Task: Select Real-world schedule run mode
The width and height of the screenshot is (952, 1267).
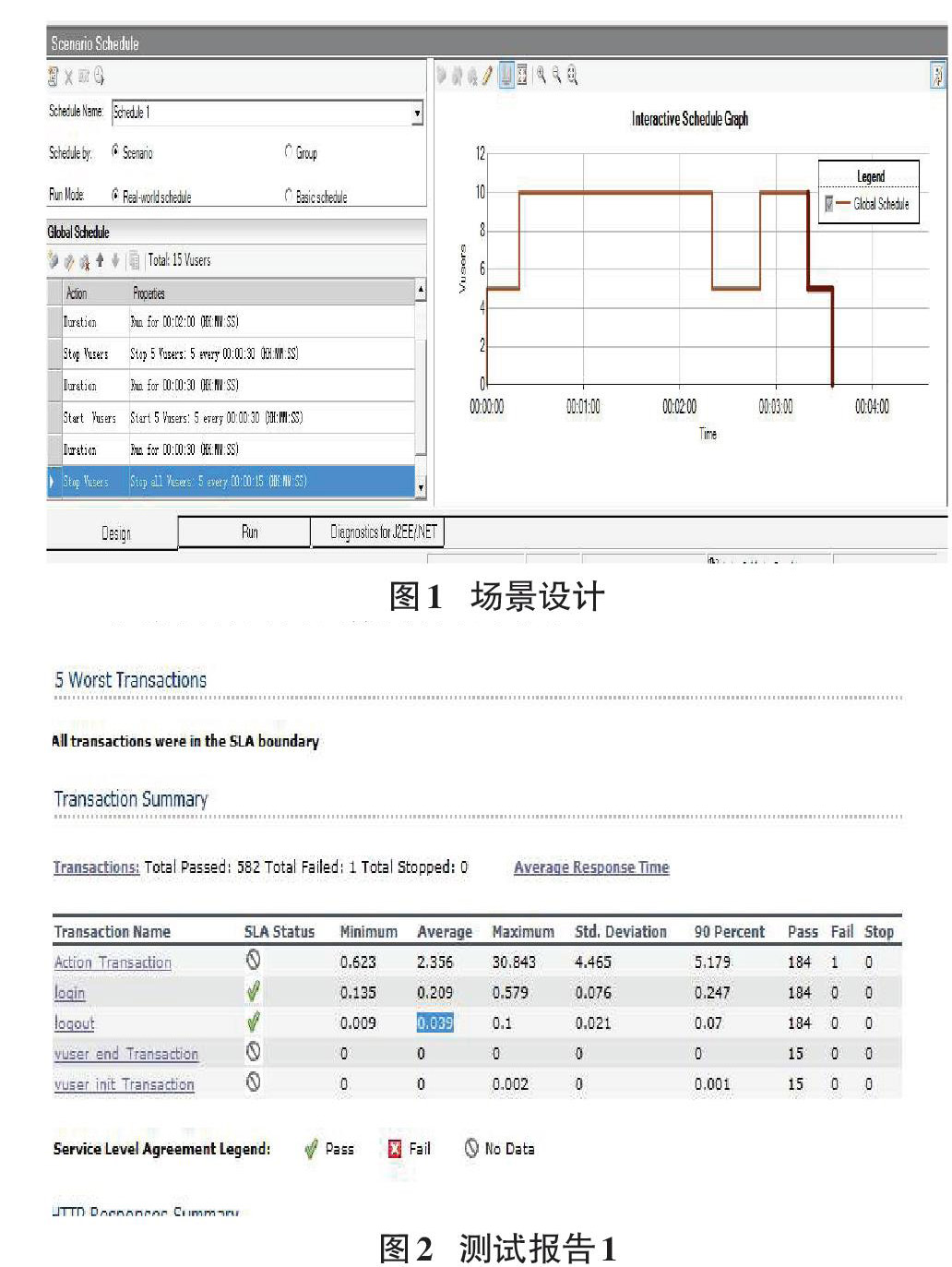Action: click(115, 195)
